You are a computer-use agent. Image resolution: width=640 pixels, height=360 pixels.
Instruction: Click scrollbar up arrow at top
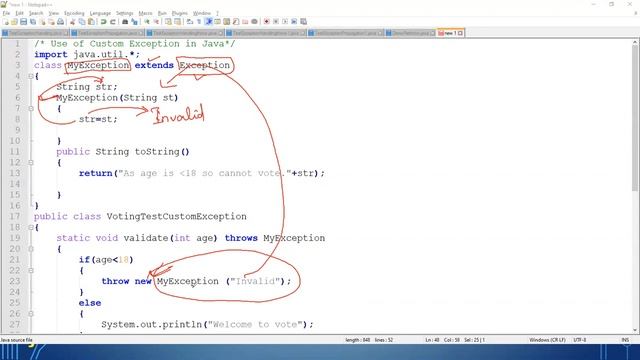click(x=635, y=42)
